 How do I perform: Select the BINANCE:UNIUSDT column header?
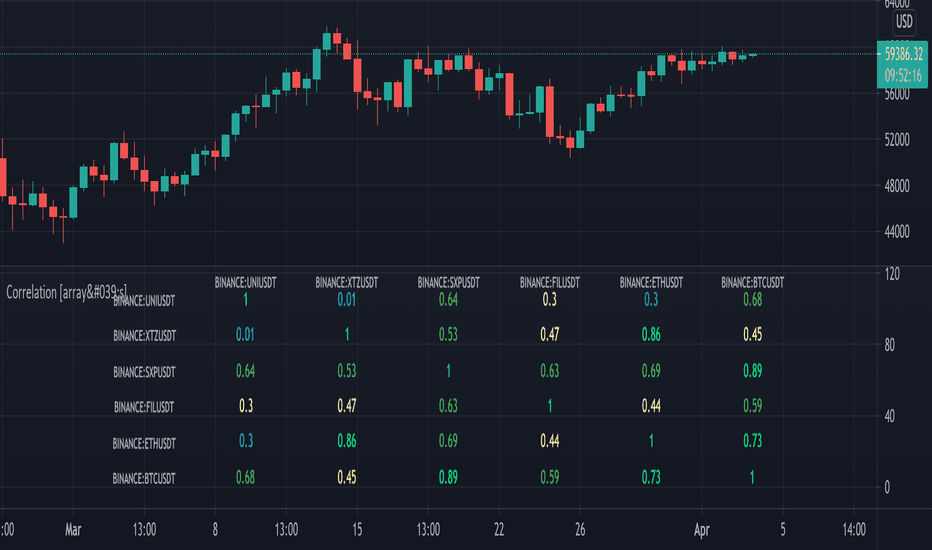click(x=245, y=282)
